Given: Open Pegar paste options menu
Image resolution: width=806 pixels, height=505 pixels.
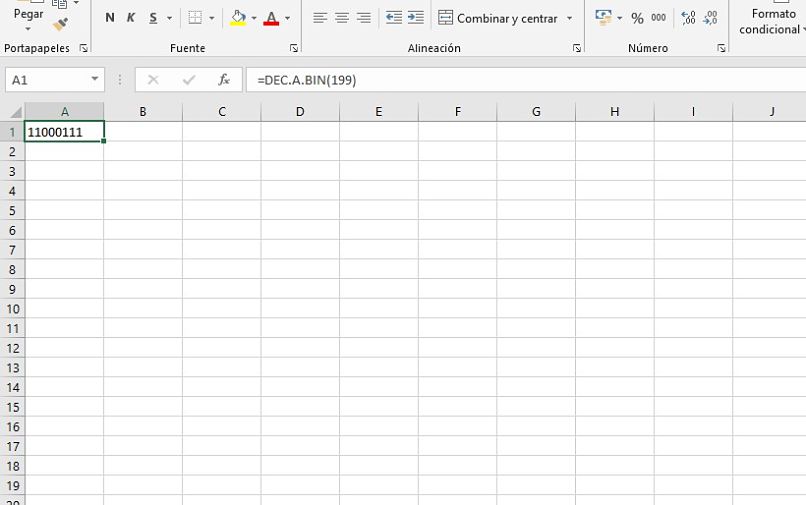Looking at the screenshot, I should pyautogui.click(x=28, y=21).
